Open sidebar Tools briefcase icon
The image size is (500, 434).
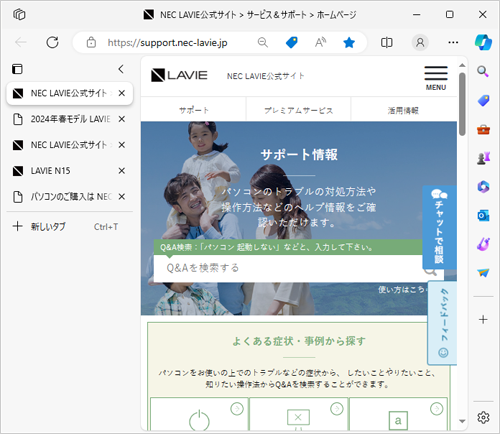483,129
